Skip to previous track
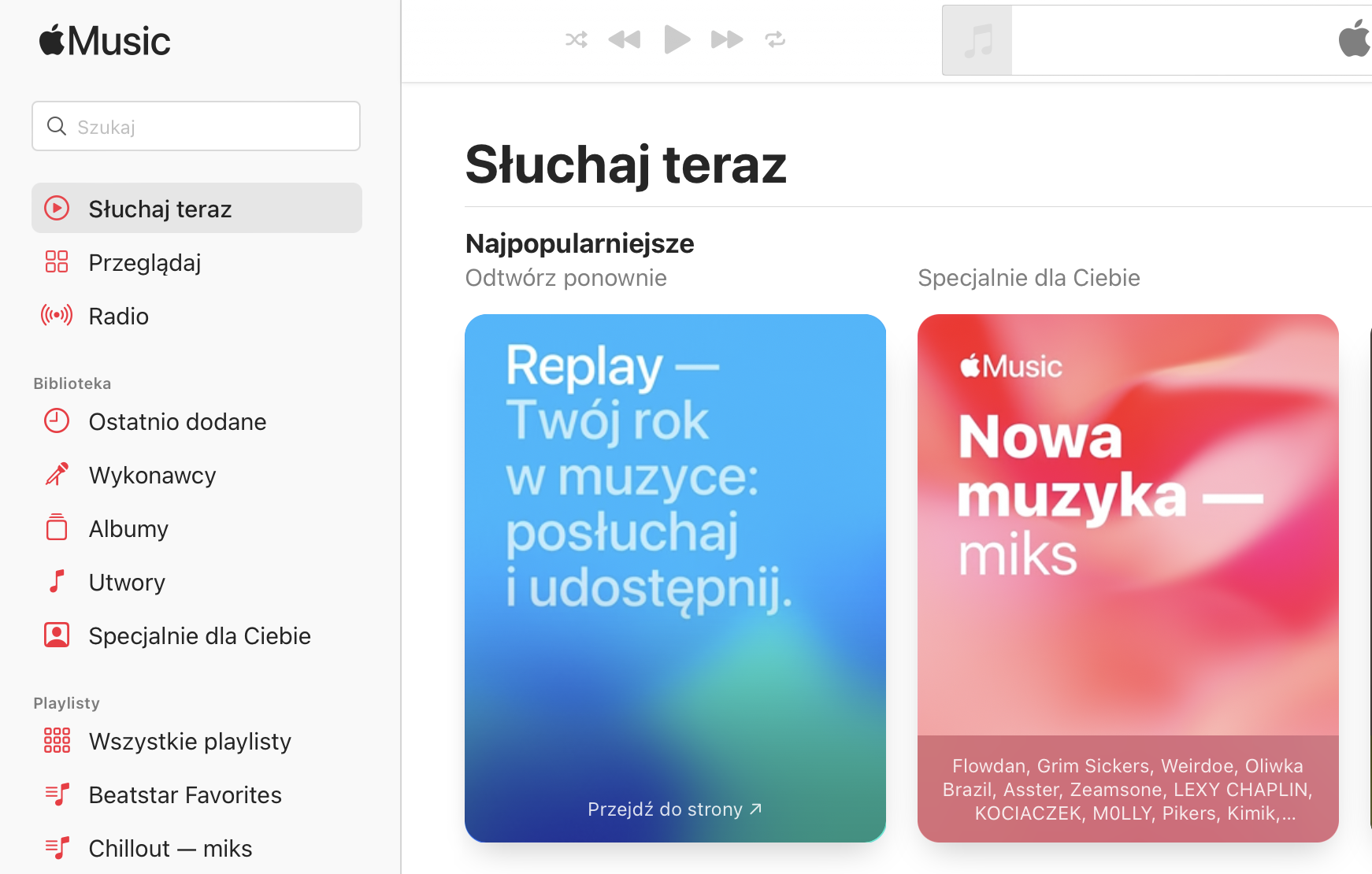Viewport: 1372px width, 874px height. tap(625, 39)
